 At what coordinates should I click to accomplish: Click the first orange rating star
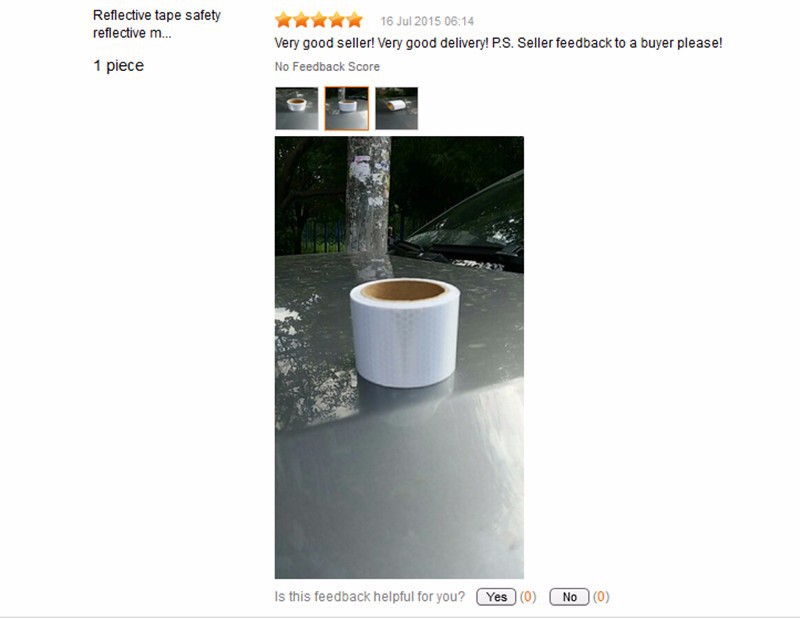pyautogui.click(x=284, y=20)
